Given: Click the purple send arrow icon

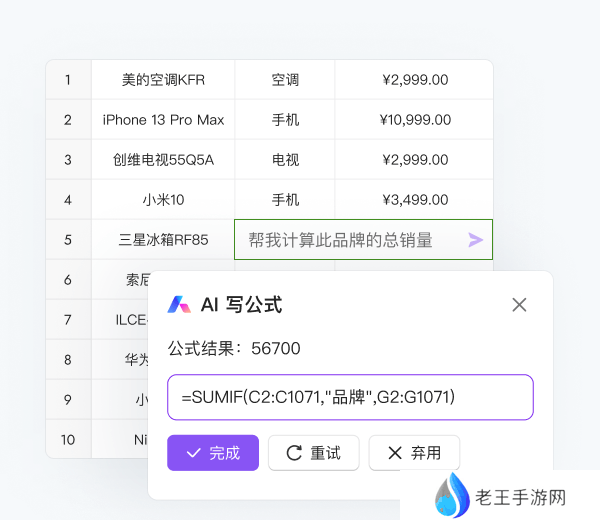Looking at the screenshot, I should [476, 240].
